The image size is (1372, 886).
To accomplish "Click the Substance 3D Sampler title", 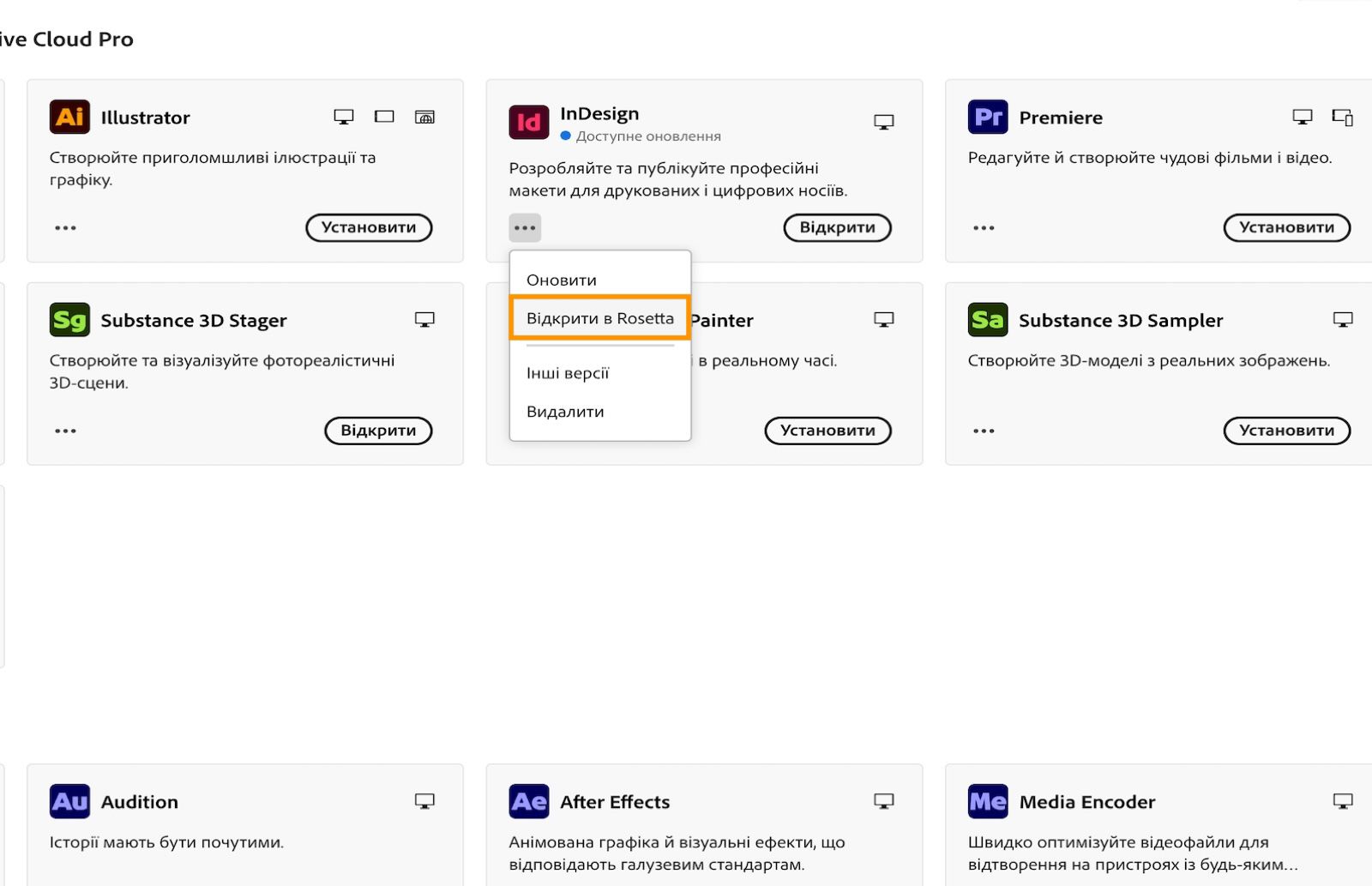I will pos(1121,321).
